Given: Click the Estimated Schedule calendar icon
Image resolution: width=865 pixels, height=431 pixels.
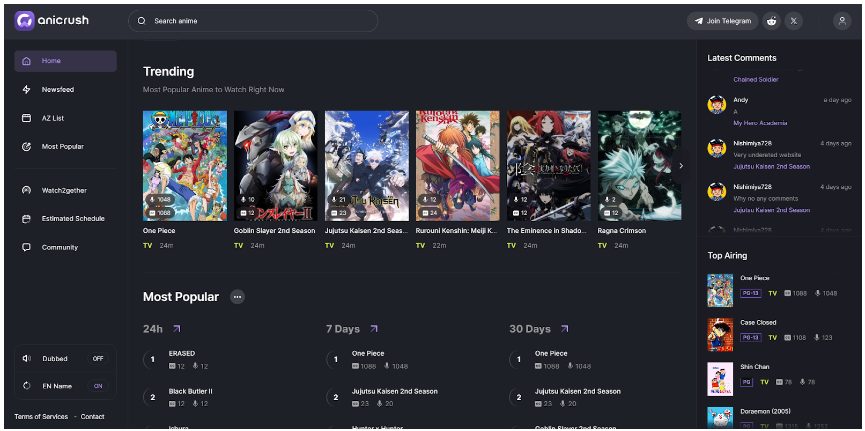Looking at the screenshot, I should pos(26,219).
